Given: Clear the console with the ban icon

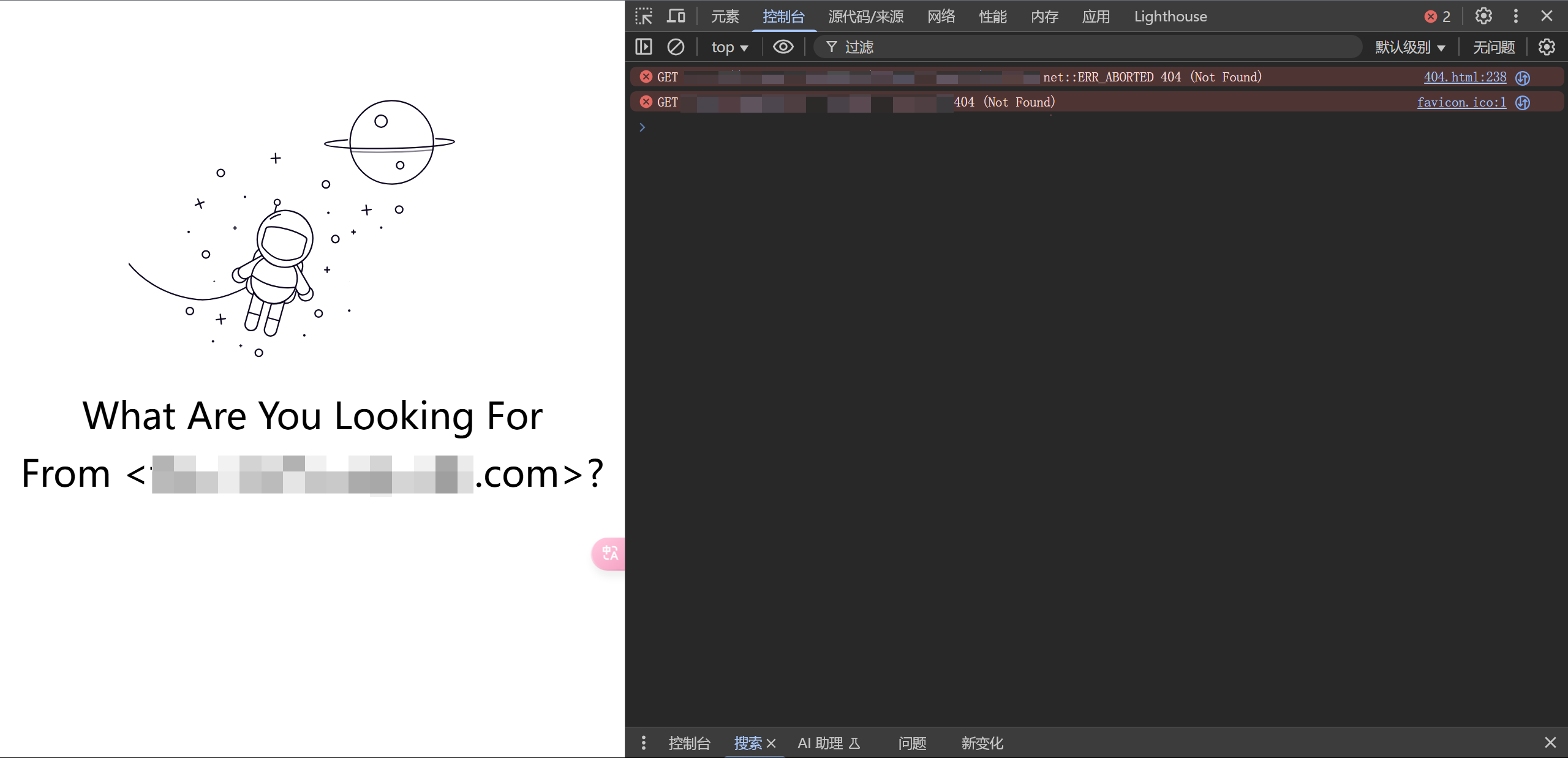Looking at the screenshot, I should (676, 47).
